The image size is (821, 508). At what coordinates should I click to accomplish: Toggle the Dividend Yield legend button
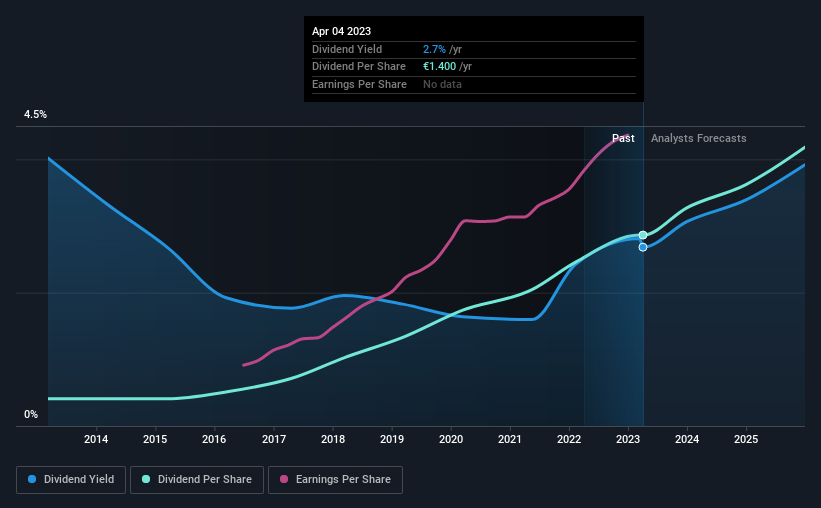point(71,480)
